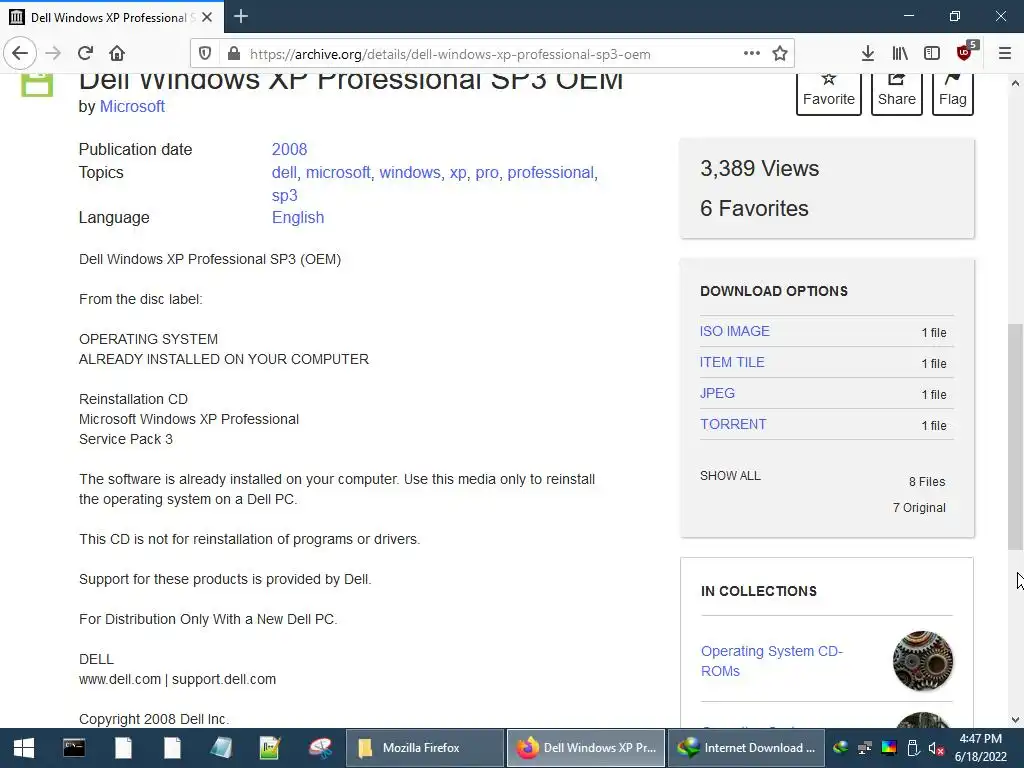Close the Dell Windows XP tab
The height and width of the screenshot is (768, 1024).
tap(207, 18)
